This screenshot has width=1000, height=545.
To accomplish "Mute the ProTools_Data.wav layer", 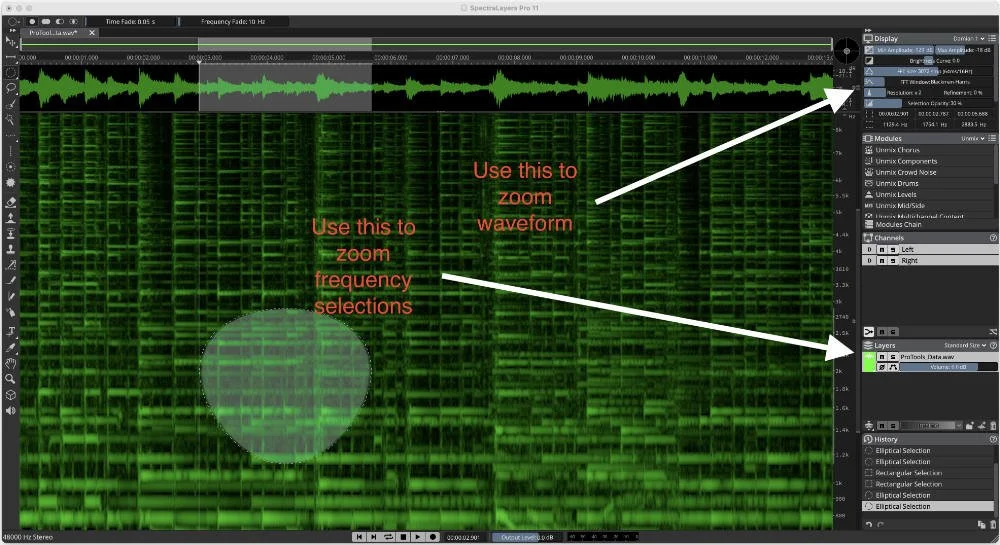I will pos(882,356).
